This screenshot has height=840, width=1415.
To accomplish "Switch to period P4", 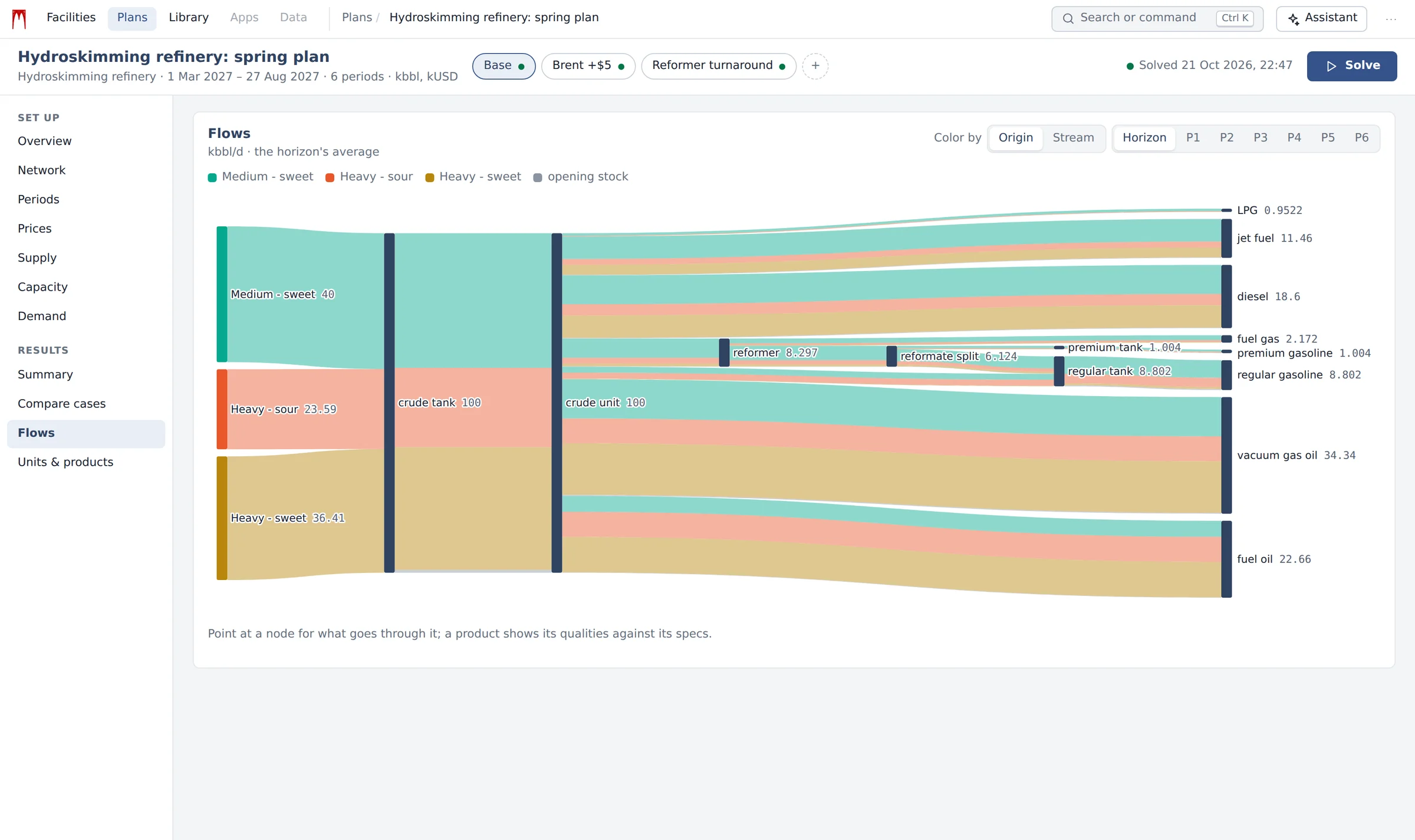I will 1294,138.
